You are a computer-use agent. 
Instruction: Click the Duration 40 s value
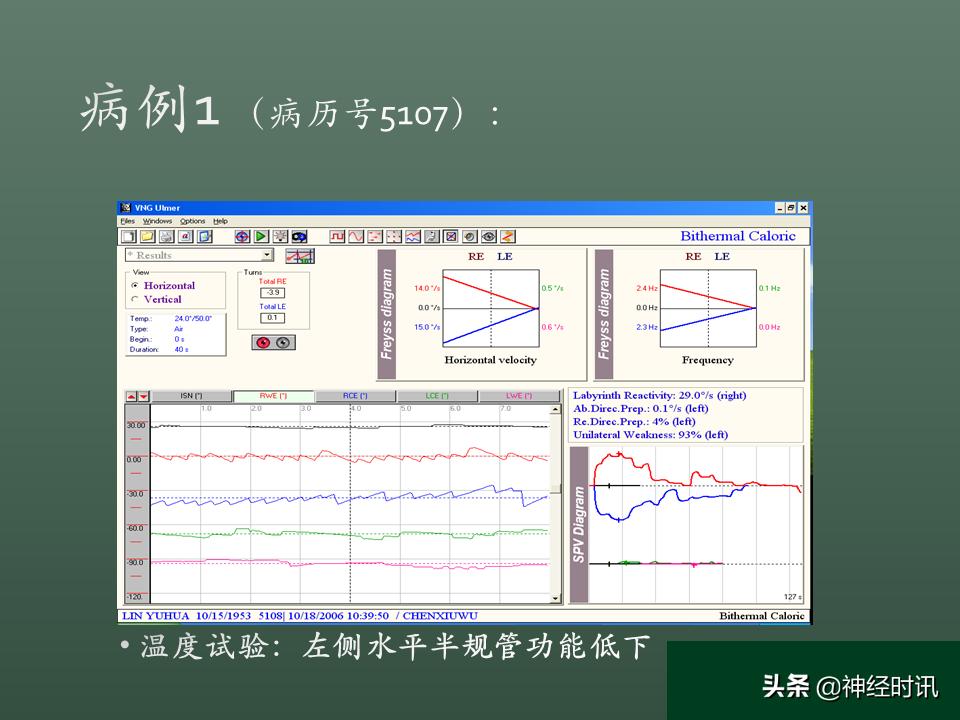(181, 350)
